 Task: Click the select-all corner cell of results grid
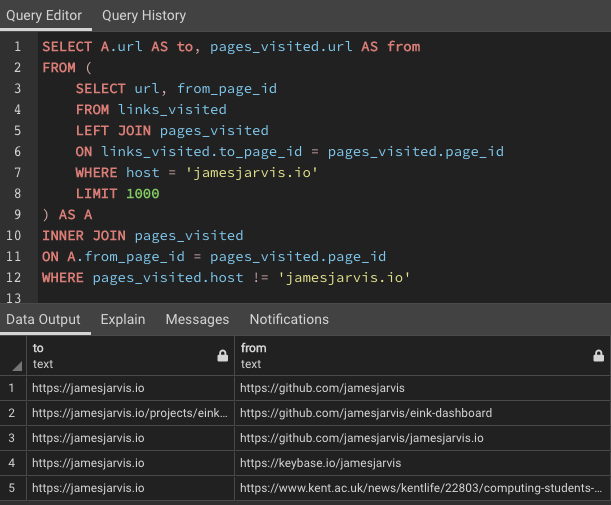click(x=12, y=356)
